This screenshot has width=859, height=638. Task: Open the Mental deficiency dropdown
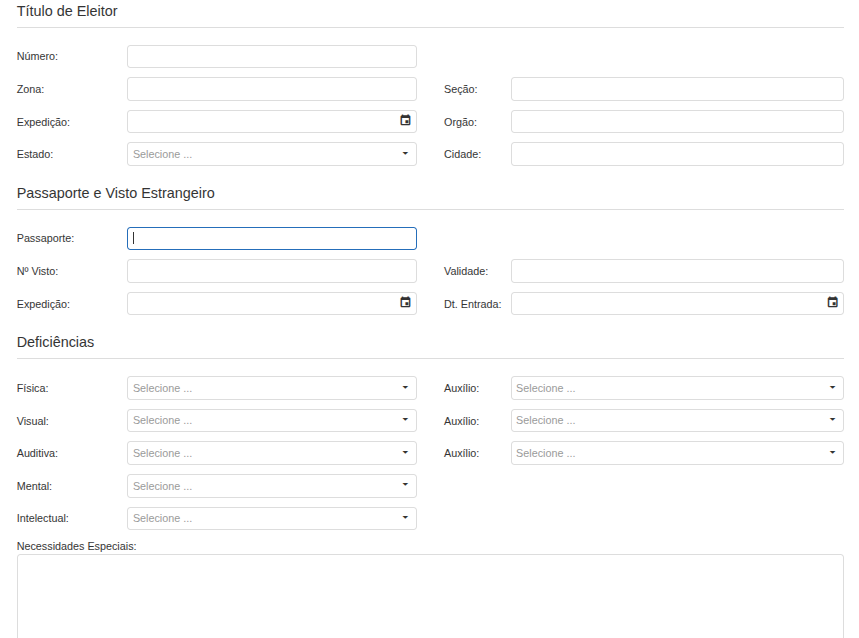pos(271,486)
